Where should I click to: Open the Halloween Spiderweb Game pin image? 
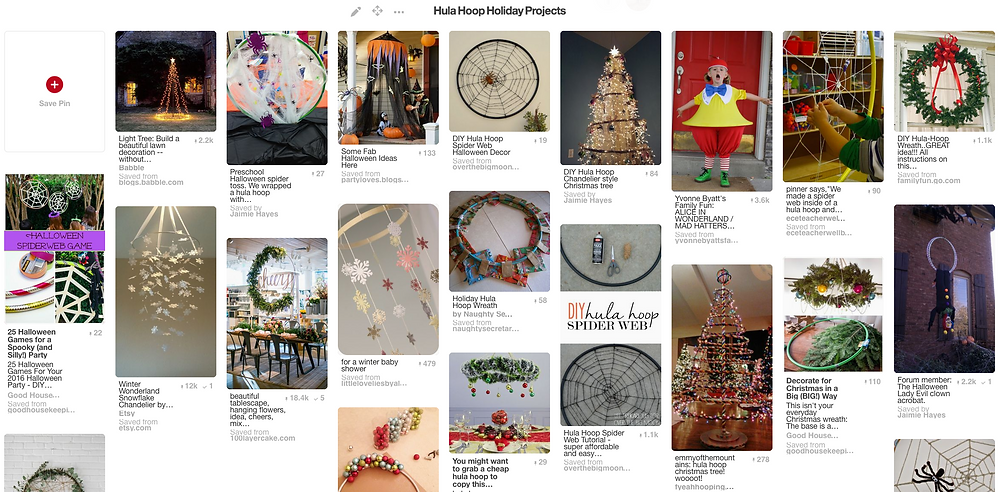coord(55,249)
